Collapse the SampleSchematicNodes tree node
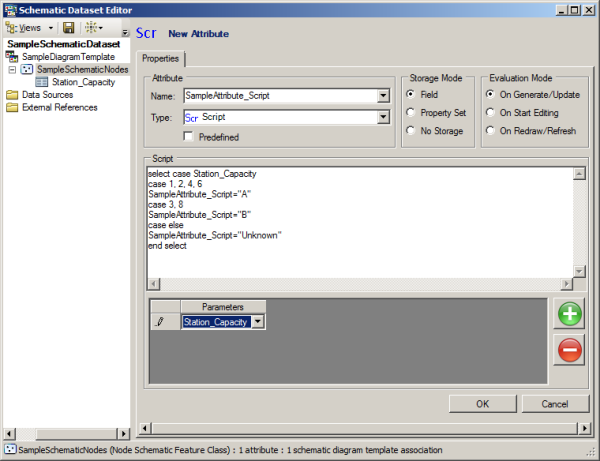 tap(11, 70)
